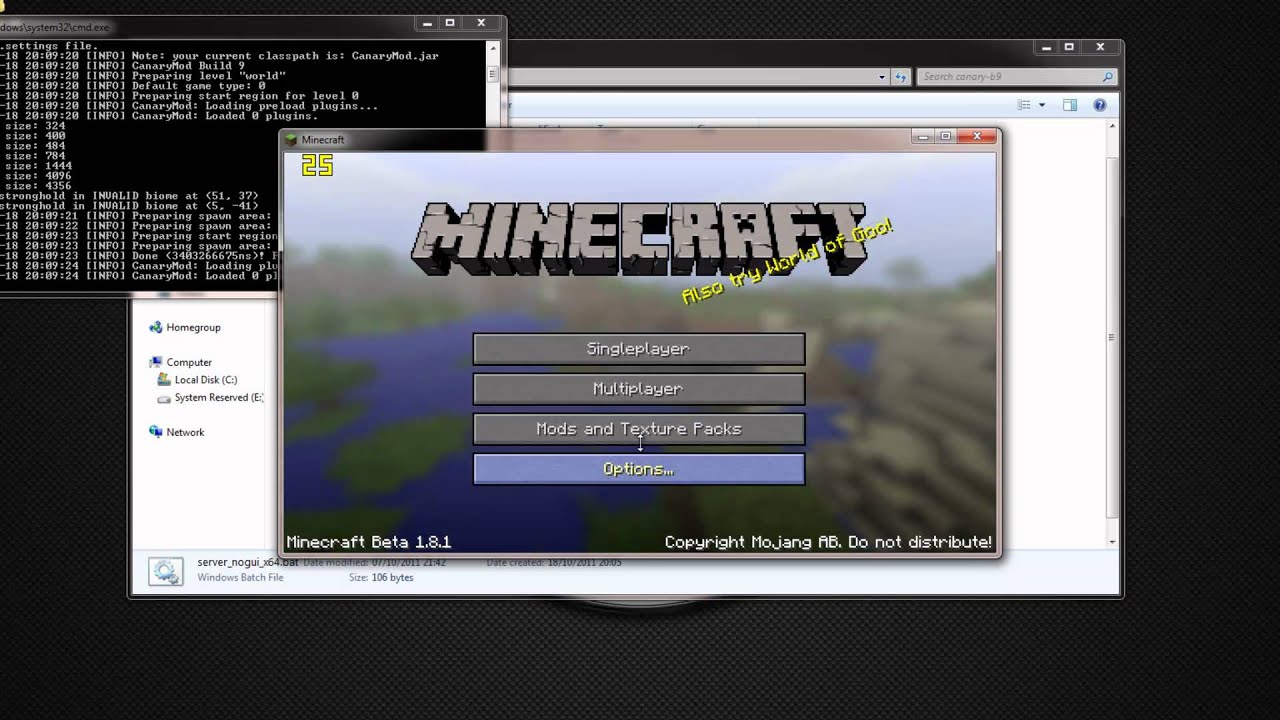
Task: Open Mods and Texture Packs
Action: [x=638, y=429]
